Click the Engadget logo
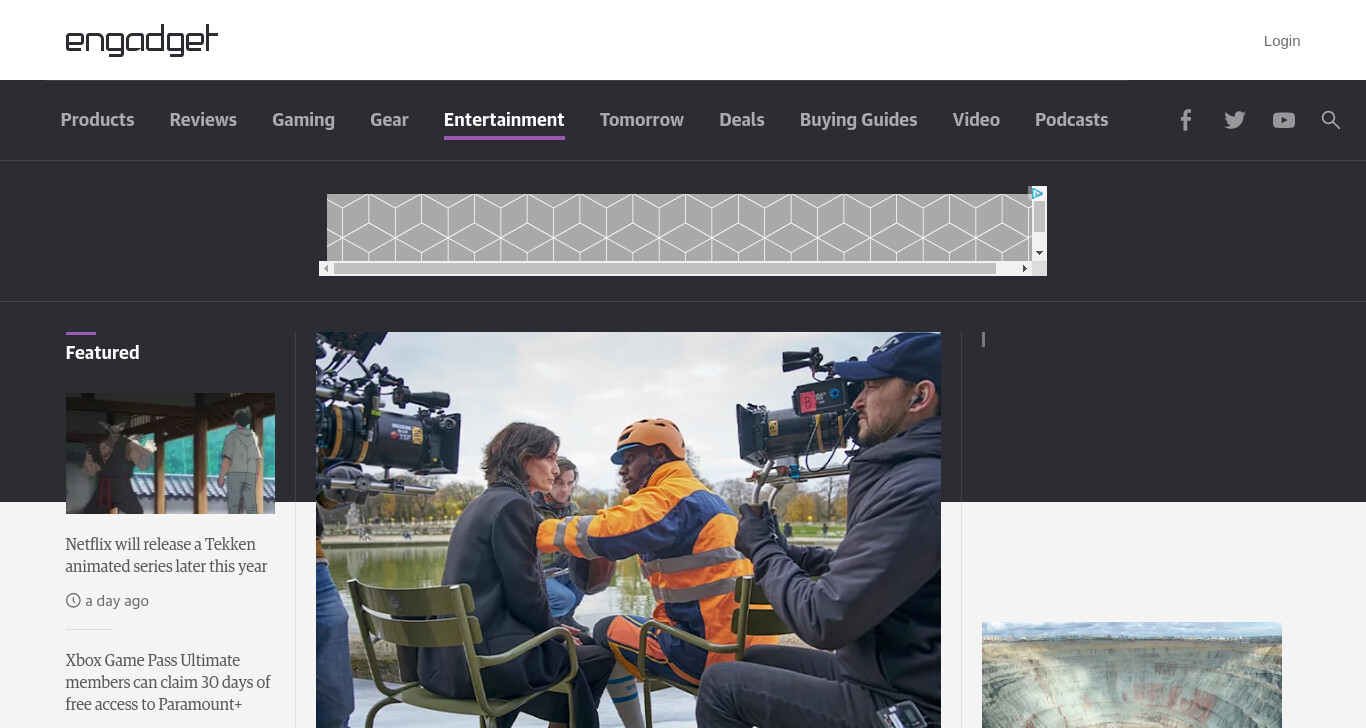The height and width of the screenshot is (728, 1366). click(x=141, y=41)
